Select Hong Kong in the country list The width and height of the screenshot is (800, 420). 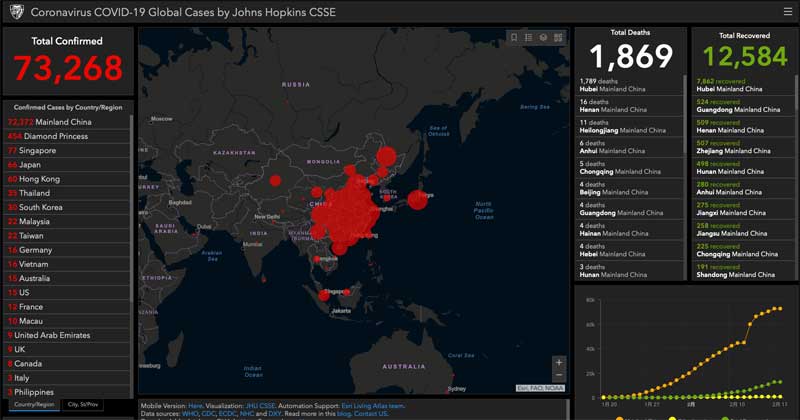pyautogui.click(x=67, y=179)
